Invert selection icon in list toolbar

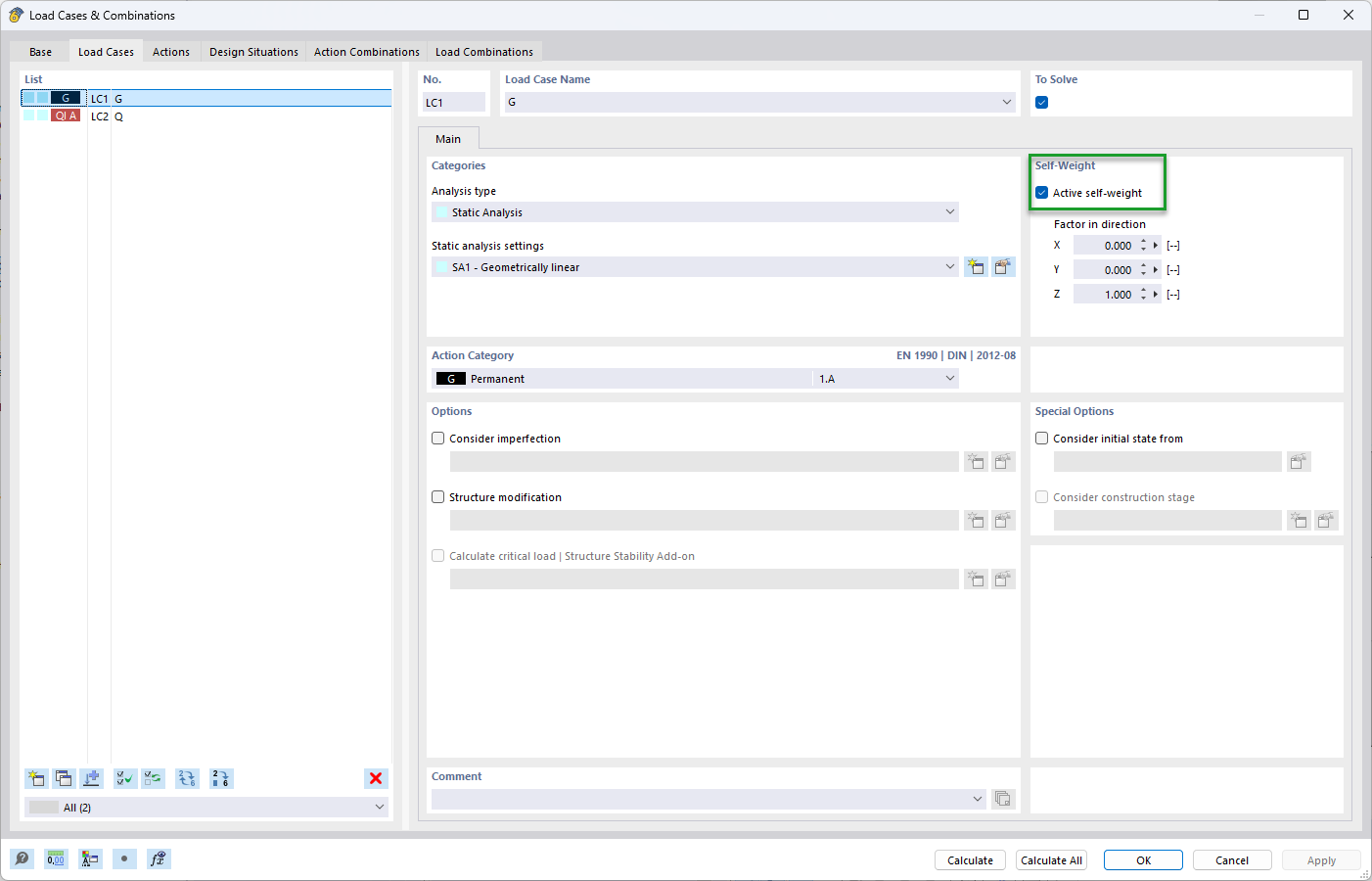tap(154, 778)
